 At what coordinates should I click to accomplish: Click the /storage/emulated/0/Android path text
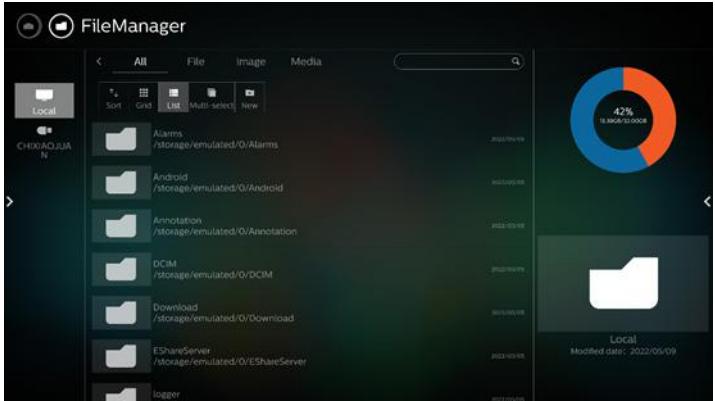tap(218, 188)
